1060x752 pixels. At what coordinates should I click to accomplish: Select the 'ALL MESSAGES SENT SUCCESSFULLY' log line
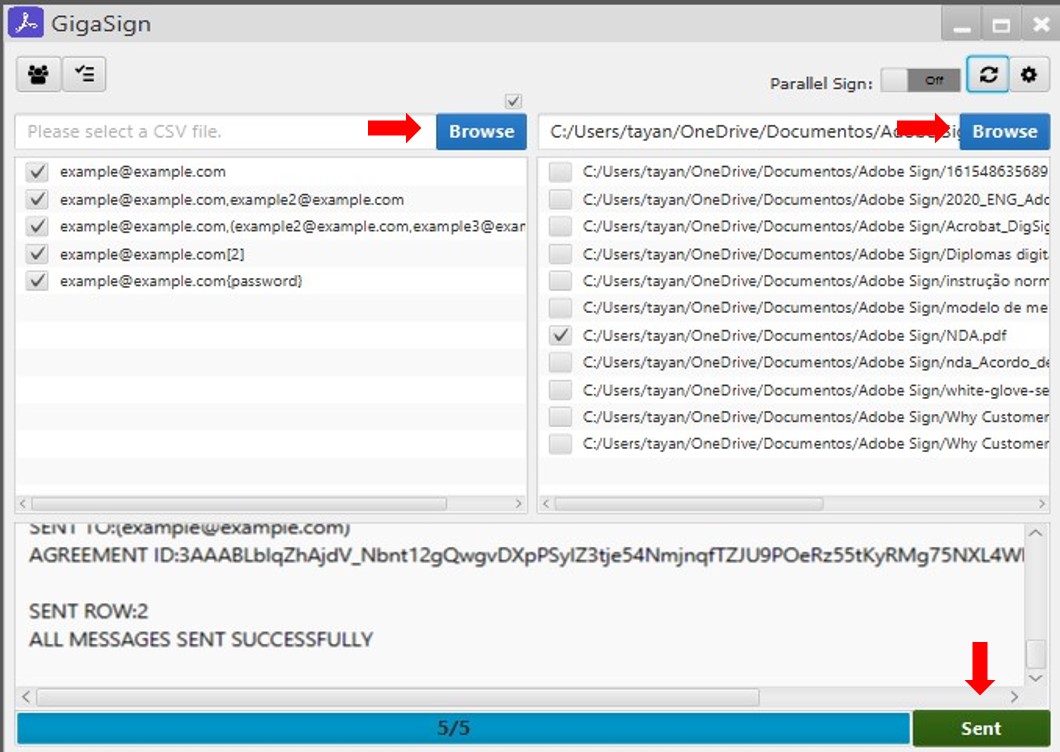[201, 639]
